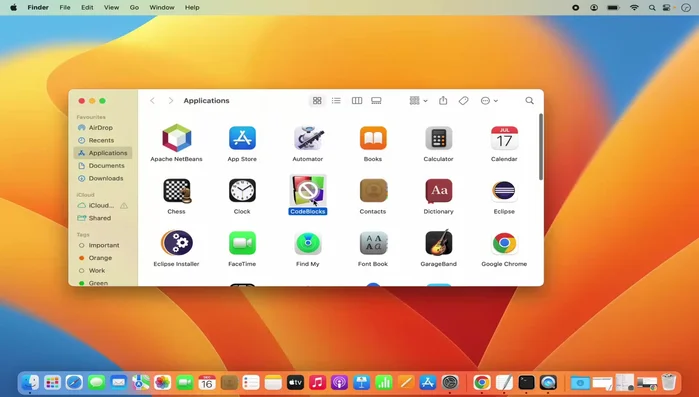This screenshot has height=397, width=699.
Task: Select the Eclipse Installer icon
Action: coord(177,243)
